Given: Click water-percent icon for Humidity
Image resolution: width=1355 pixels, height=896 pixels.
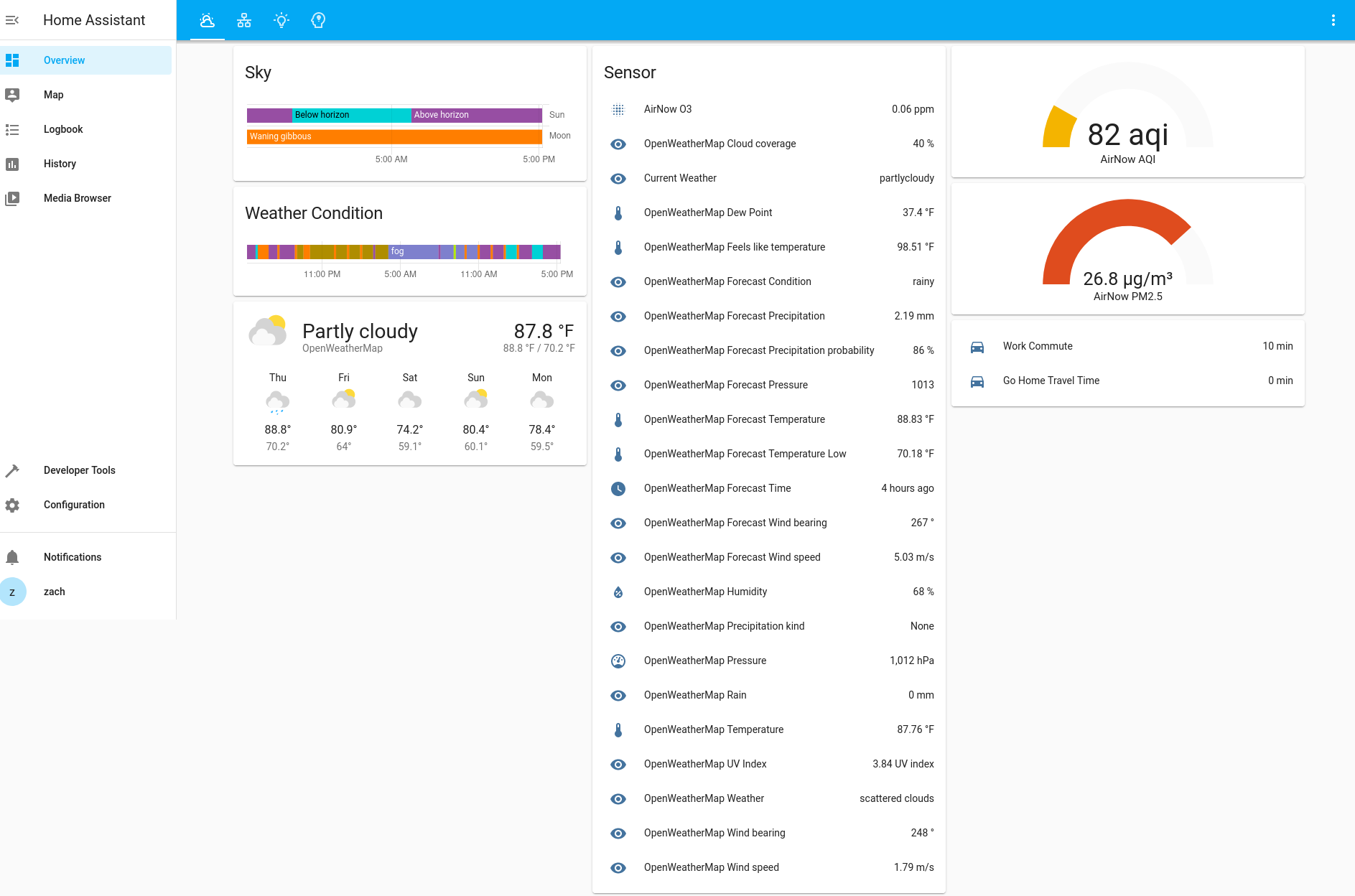Looking at the screenshot, I should point(618,592).
